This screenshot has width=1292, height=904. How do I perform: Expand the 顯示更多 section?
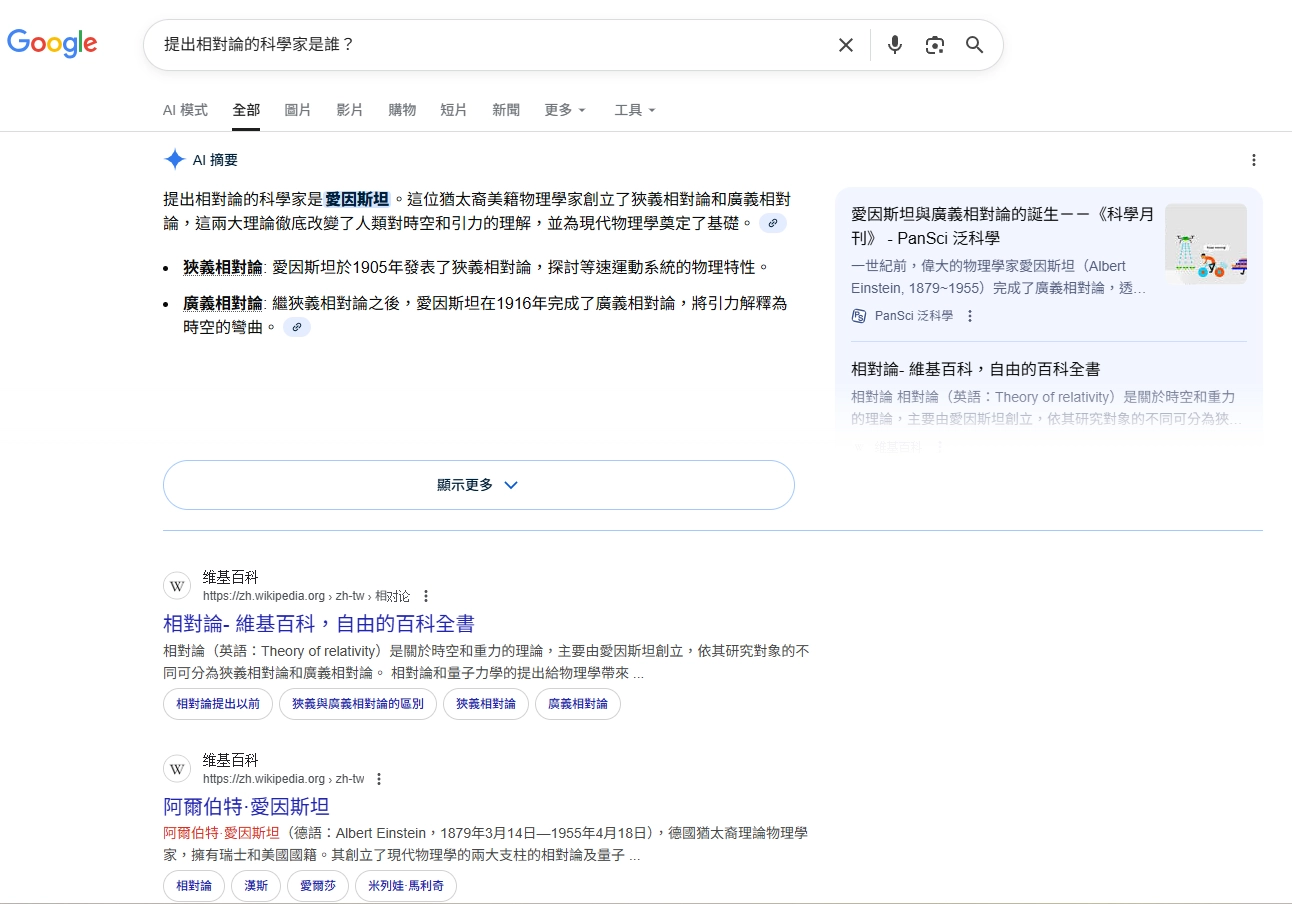click(478, 484)
